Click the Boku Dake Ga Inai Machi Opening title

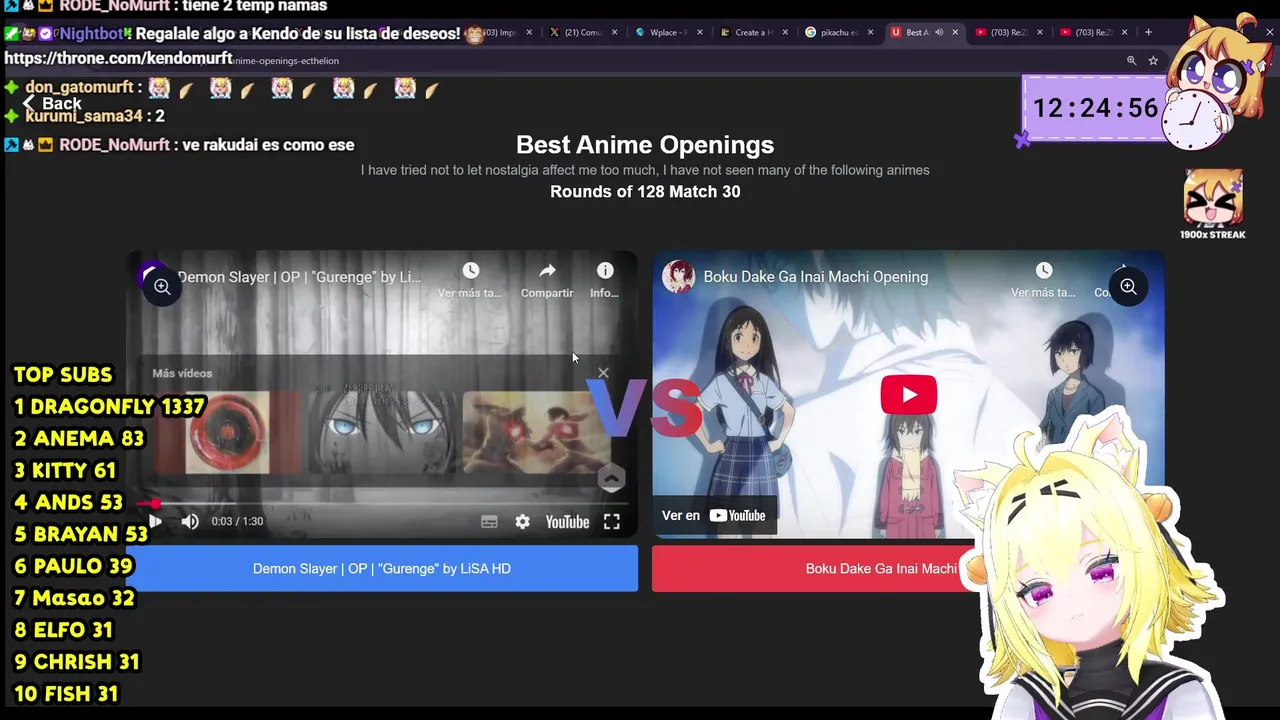815,277
